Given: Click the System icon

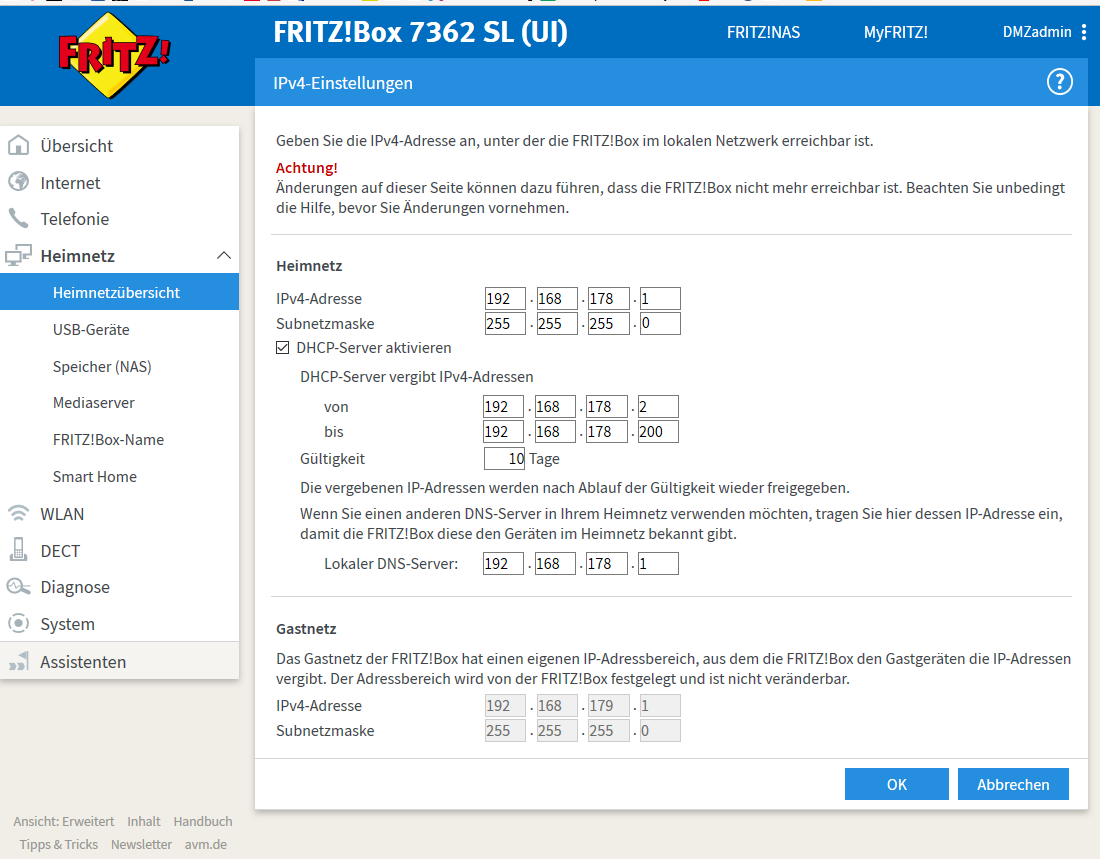Looking at the screenshot, I should coord(18,623).
